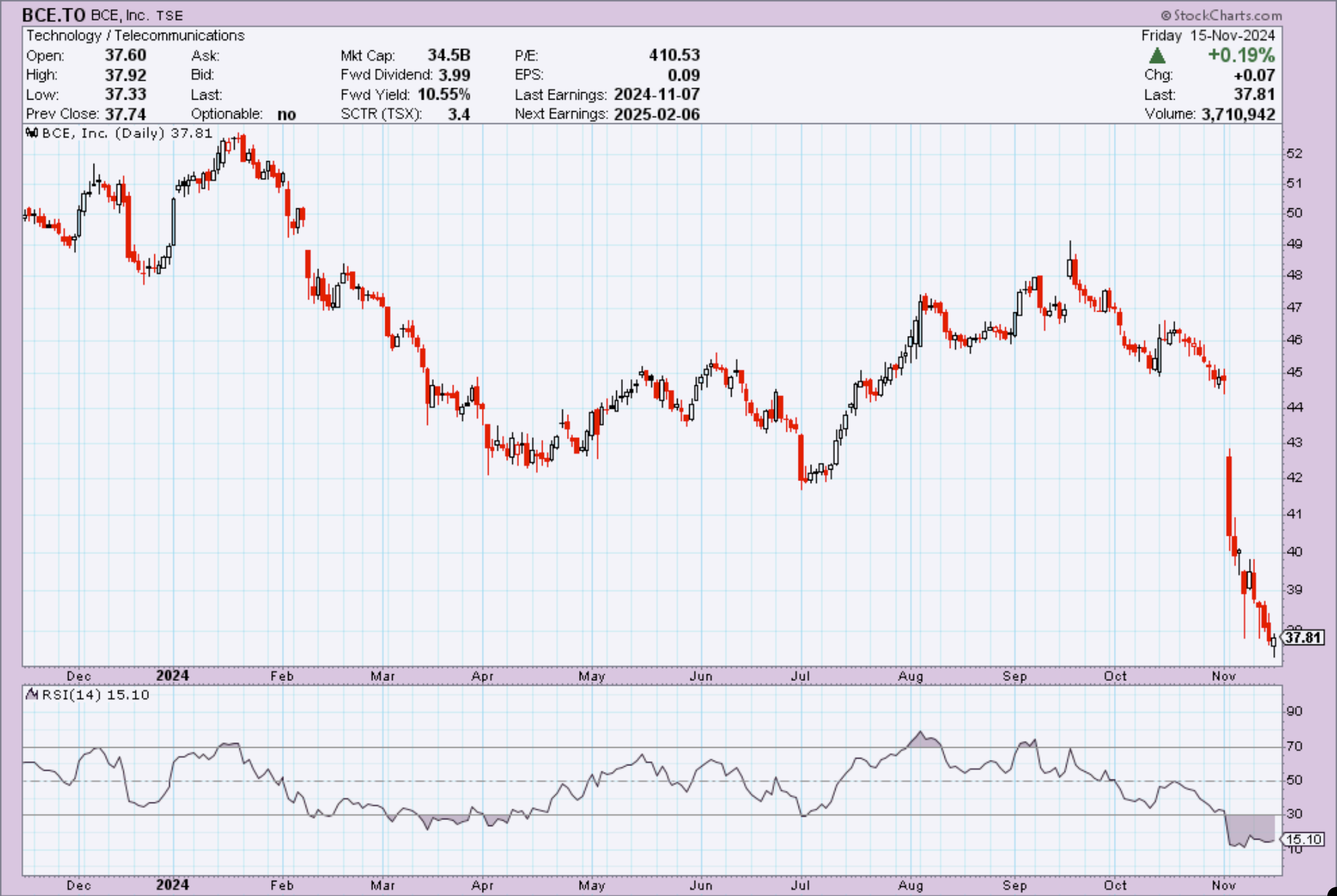1337x896 pixels.
Task: Click the BCE, Inc. TSE company name
Action: (137, 15)
